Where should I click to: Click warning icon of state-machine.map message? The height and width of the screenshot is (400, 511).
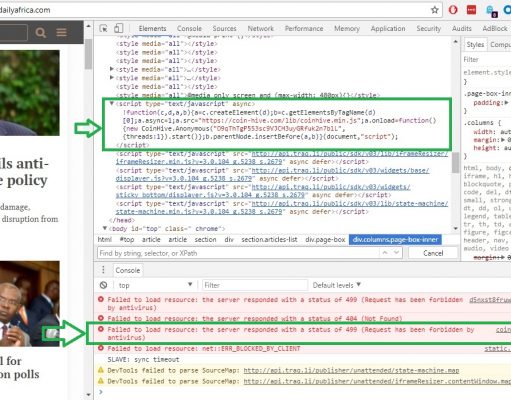coord(101,370)
